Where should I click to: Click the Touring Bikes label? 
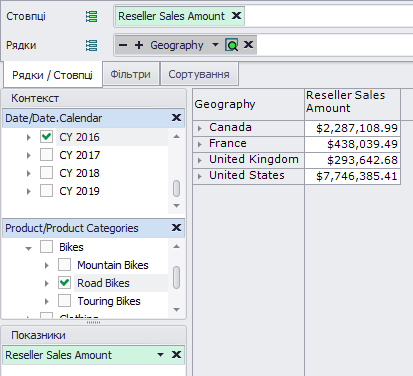click(109, 301)
